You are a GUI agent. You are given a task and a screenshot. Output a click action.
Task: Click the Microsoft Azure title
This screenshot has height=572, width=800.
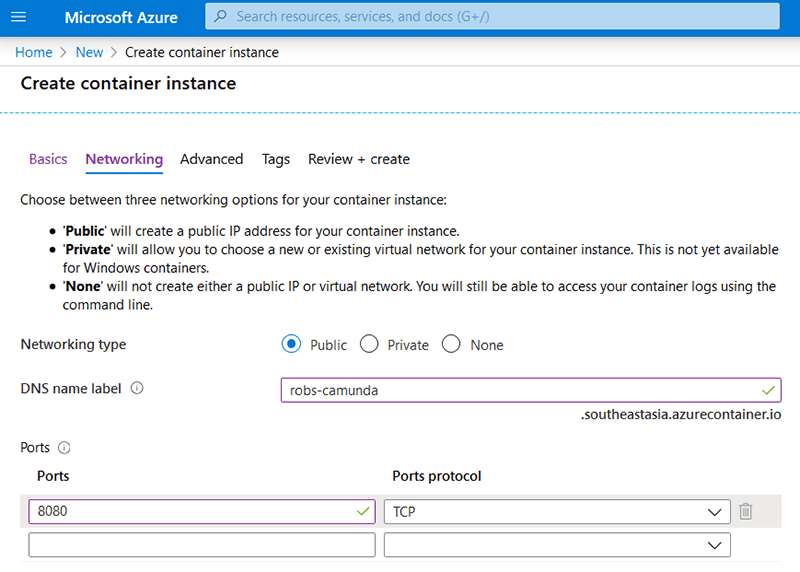click(121, 17)
